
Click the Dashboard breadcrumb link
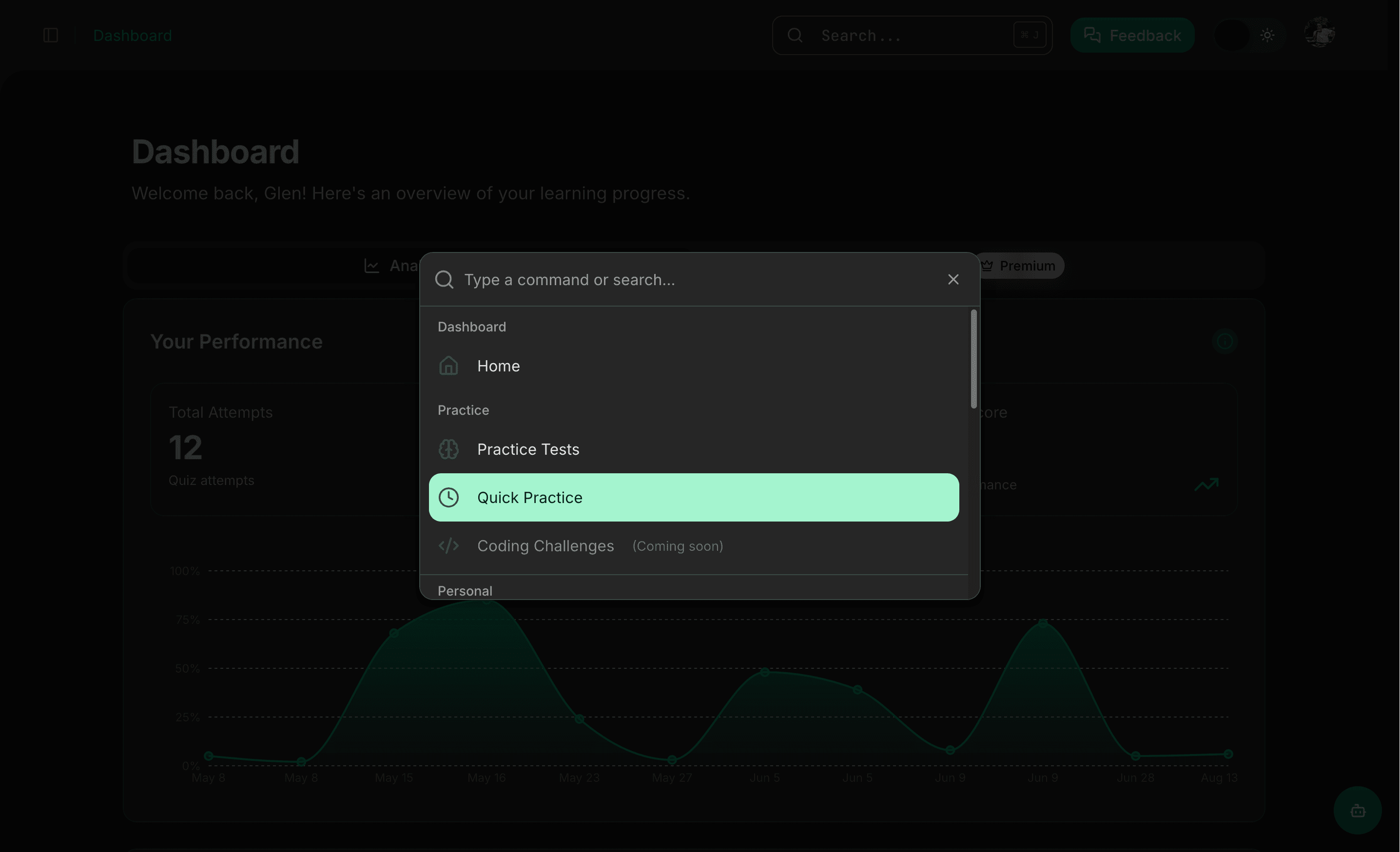[x=133, y=35]
